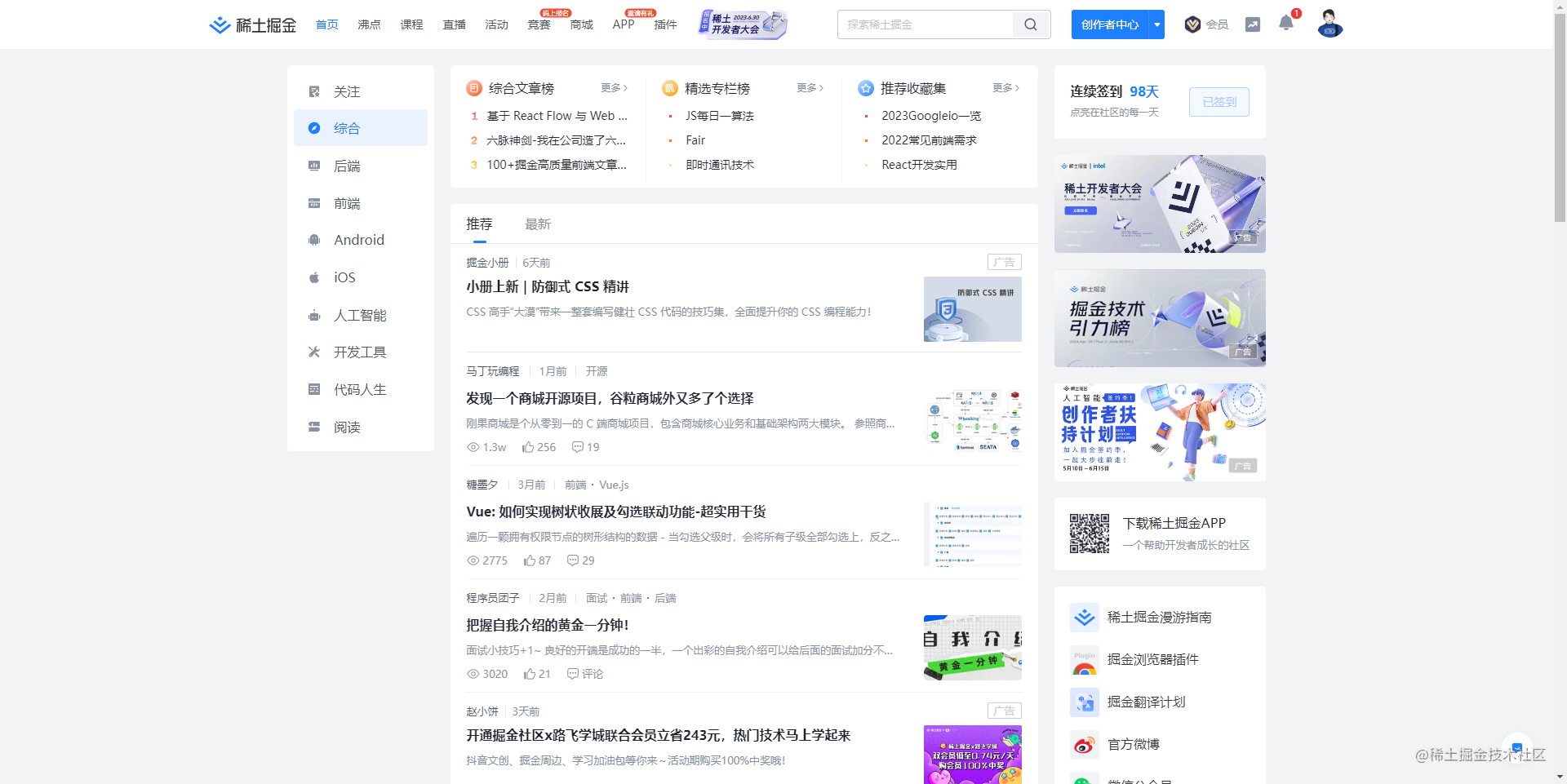Click likes icon showing 87

tap(530, 560)
